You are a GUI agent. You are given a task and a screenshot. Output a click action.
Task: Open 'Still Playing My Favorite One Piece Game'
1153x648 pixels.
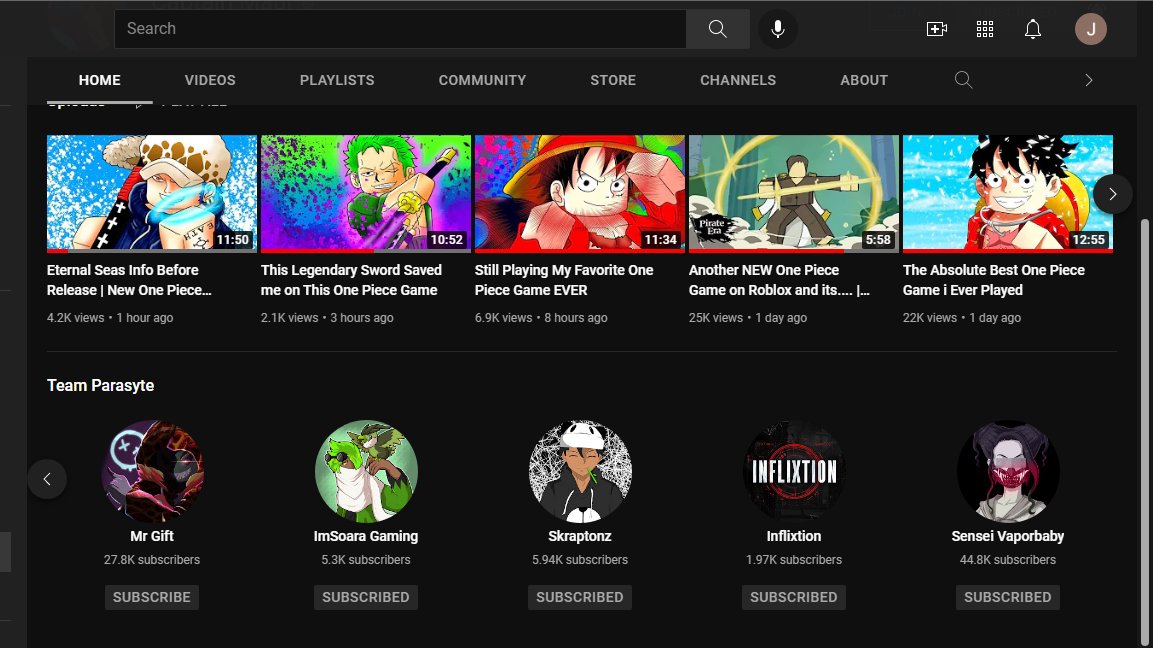click(x=564, y=280)
